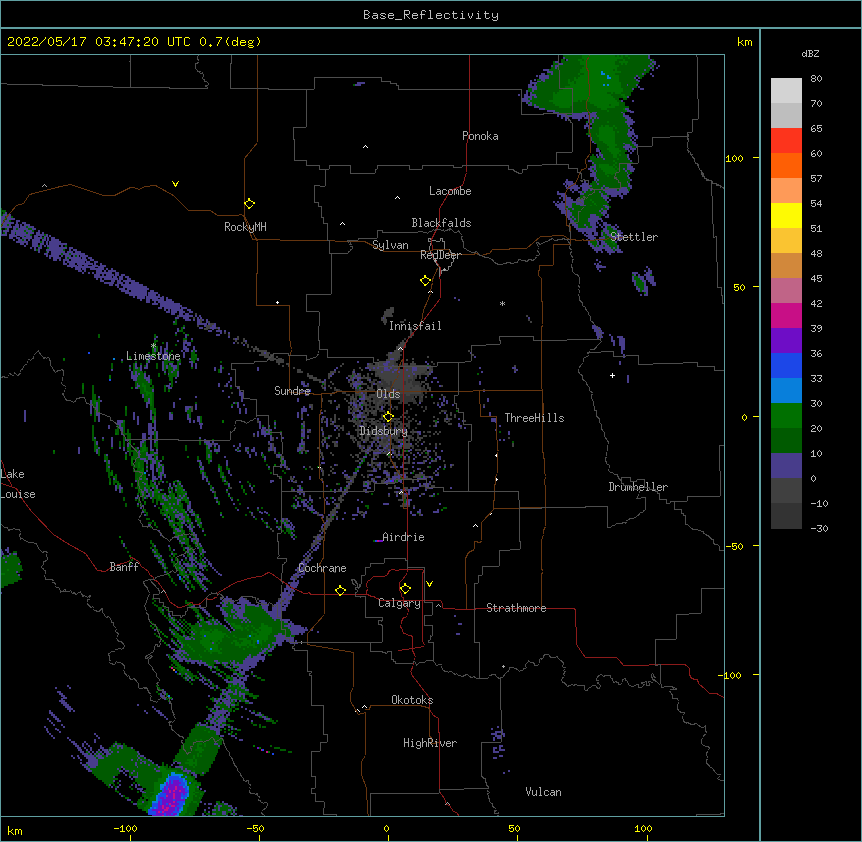Select the purple 39-36 dBZ legend swatch
862x842 pixels.
click(786, 341)
